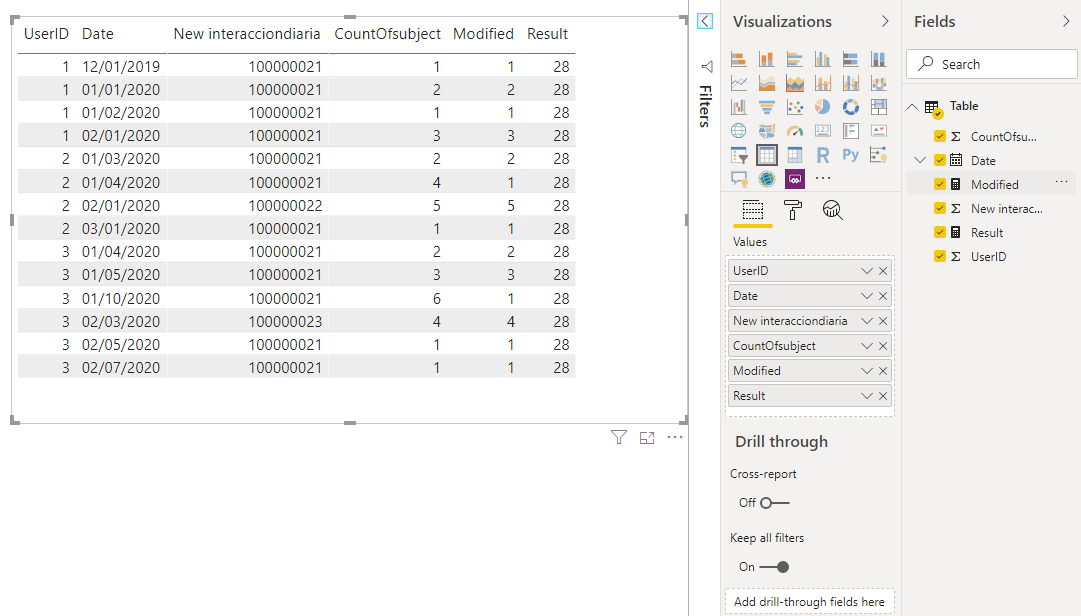This screenshot has width=1081, height=616.
Task: Select the globe map visual
Action: pos(738,131)
